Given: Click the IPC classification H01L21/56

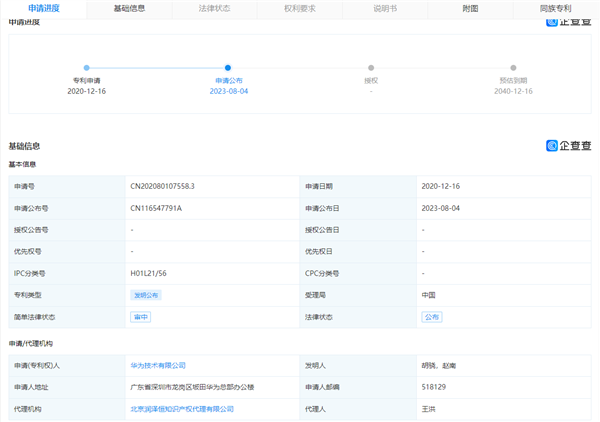Looking at the screenshot, I should tap(151, 273).
